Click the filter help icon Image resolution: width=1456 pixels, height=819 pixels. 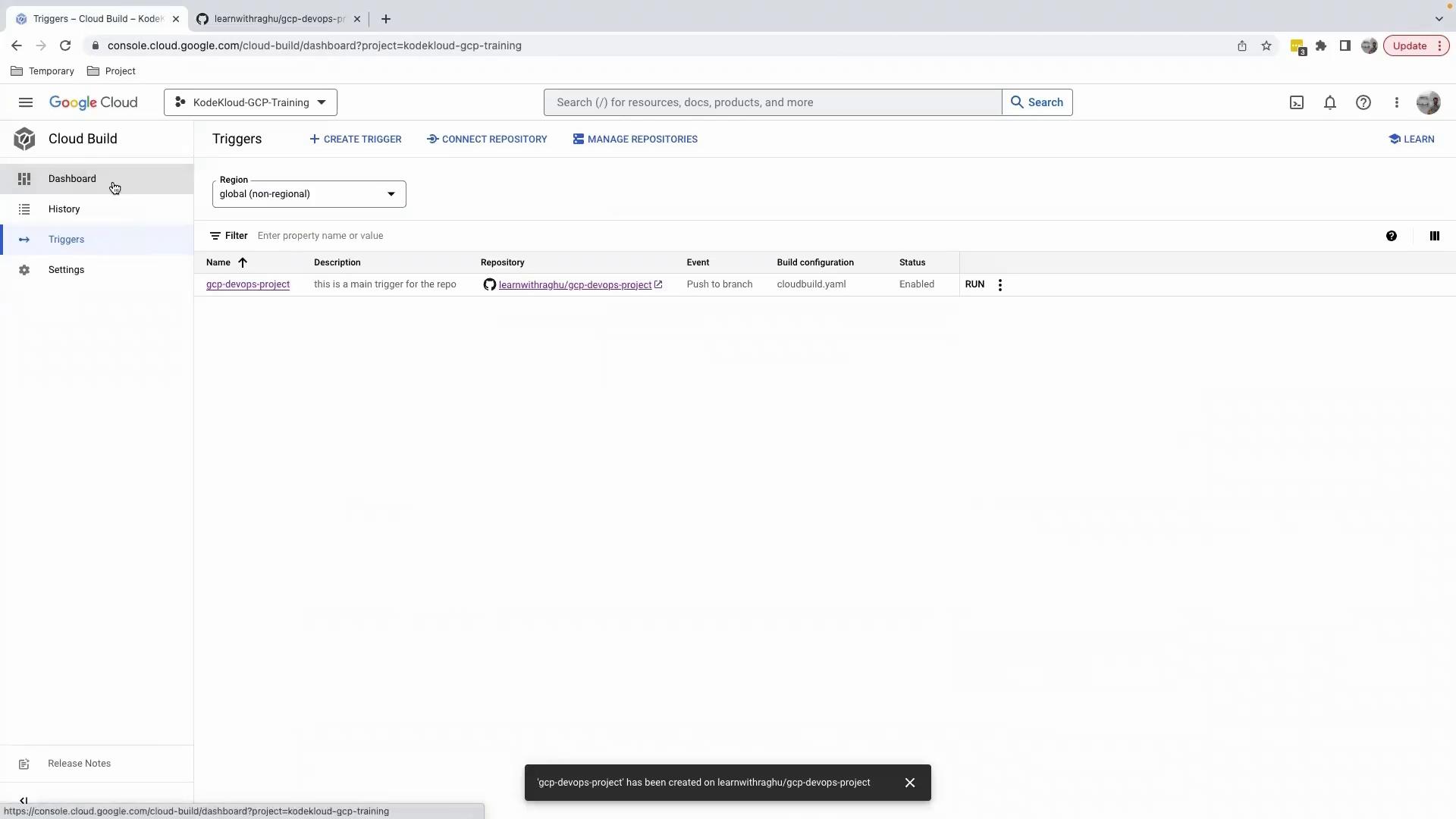1392,236
